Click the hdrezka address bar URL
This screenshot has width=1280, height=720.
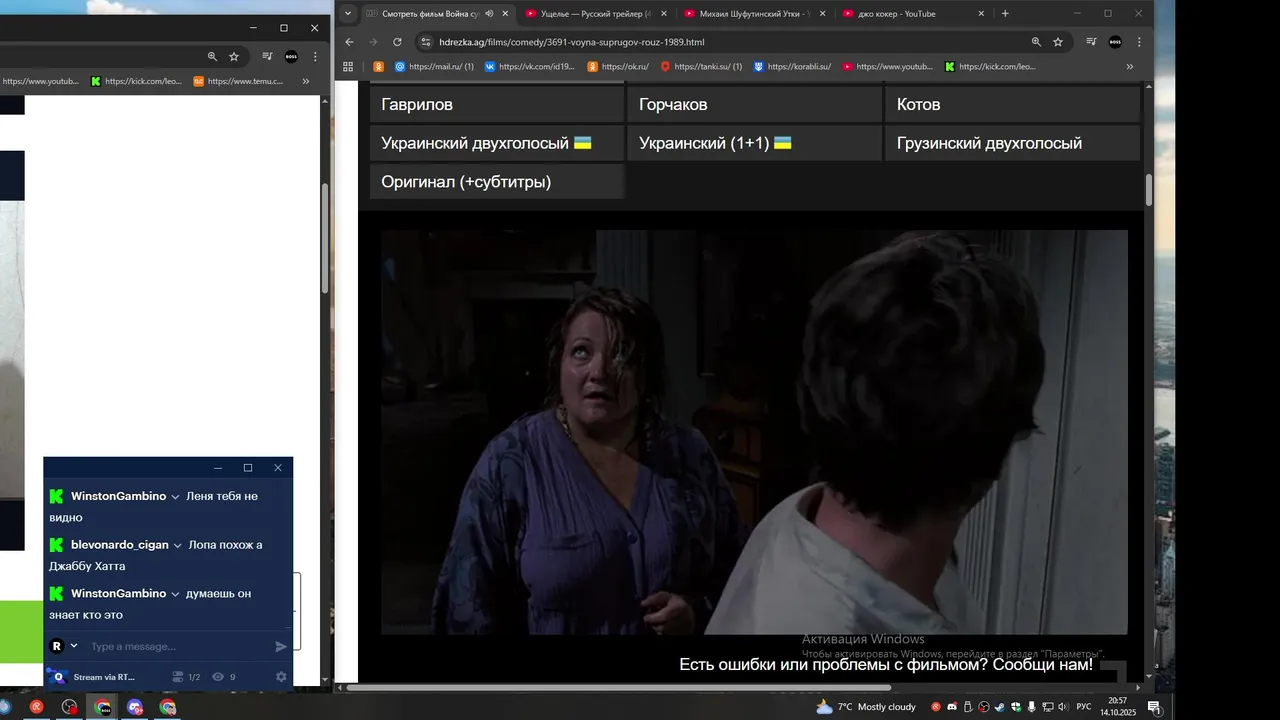pyautogui.click(x=571, y=42)
